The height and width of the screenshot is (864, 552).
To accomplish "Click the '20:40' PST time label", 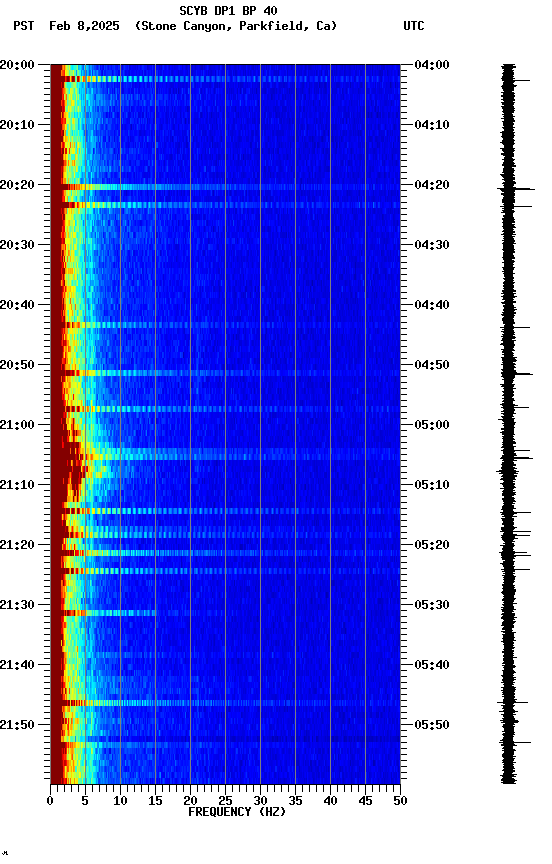I will 17,305.
